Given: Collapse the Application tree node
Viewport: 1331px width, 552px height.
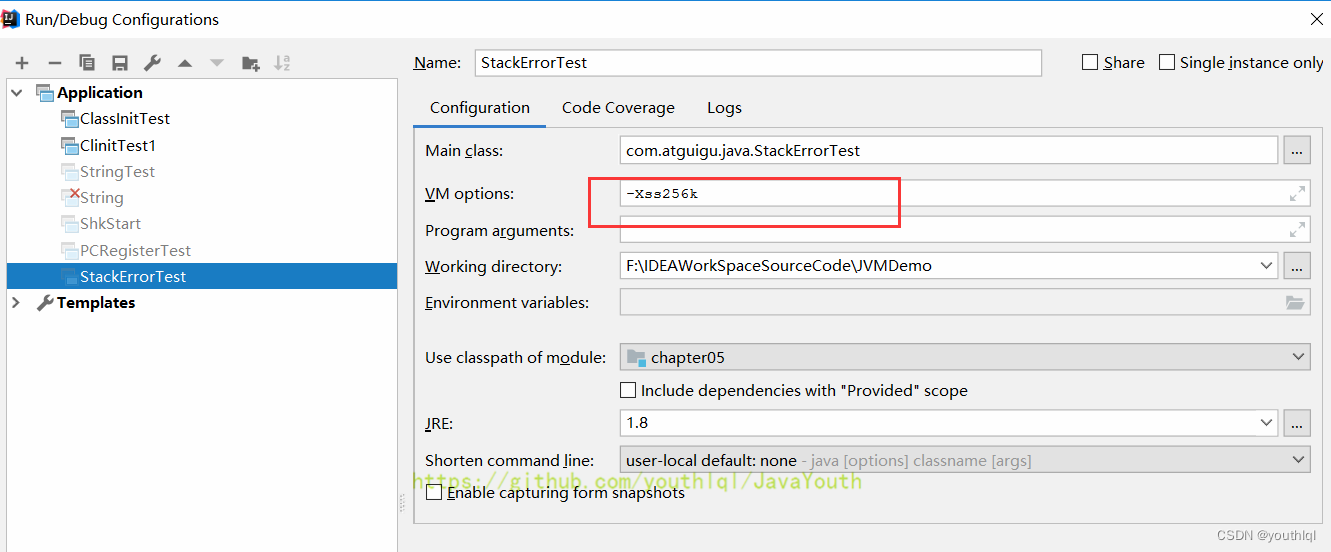Looking at the screenshot, I should pyautogui.click(x=16, y=92).
